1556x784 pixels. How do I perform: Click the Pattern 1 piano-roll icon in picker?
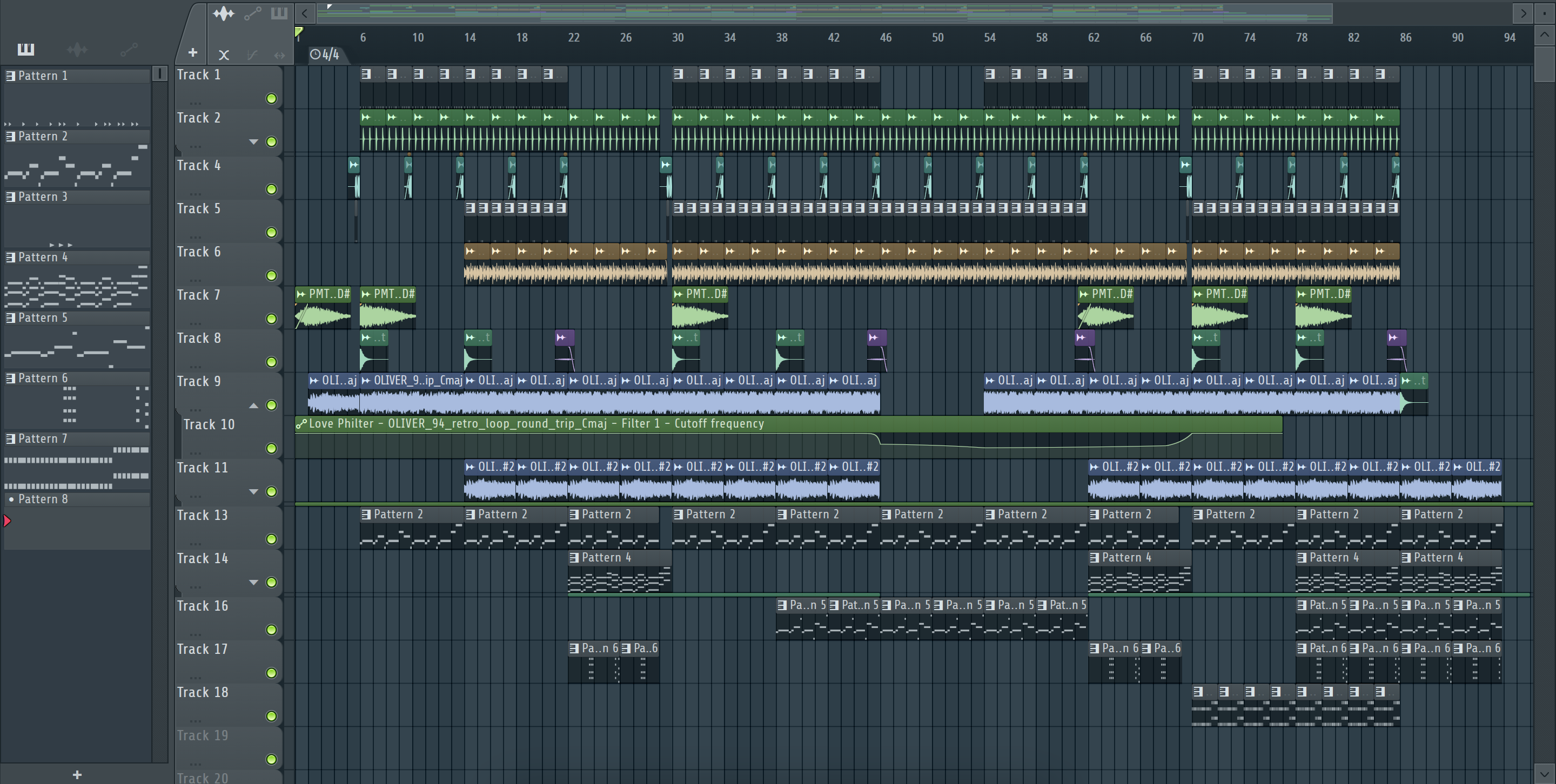pos(10,76)
